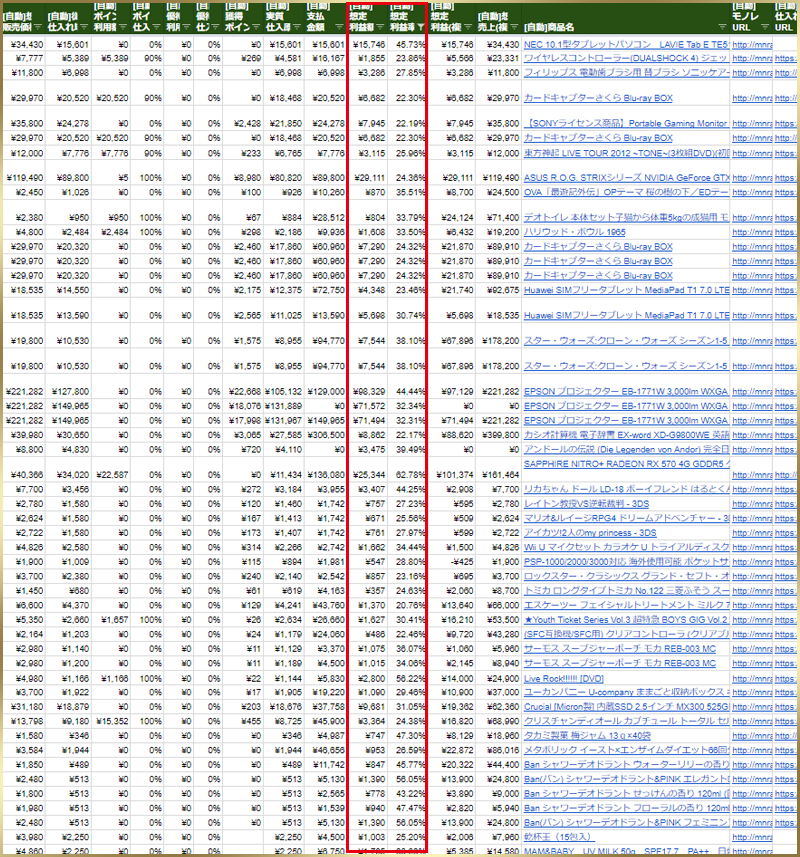Open the ワイヤレスコントローラー(DUALSHOCK 4) link
The image size is (800, 857).
point(626,58)
